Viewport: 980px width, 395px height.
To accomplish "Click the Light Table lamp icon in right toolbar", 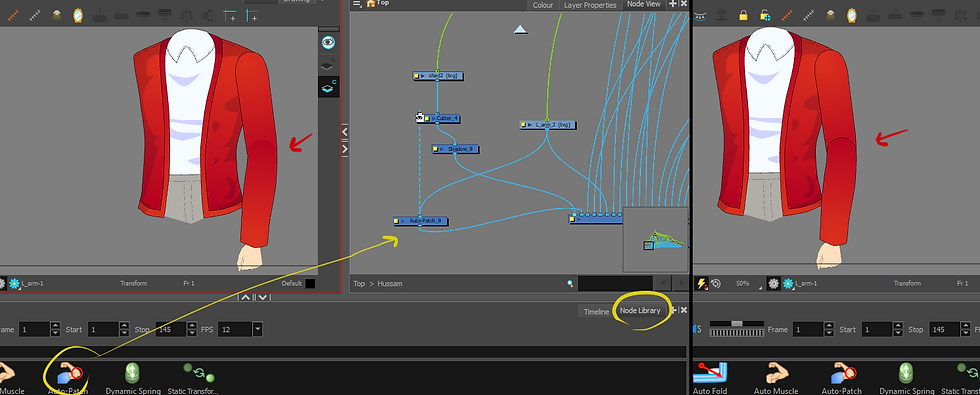I will pos(831,15).
